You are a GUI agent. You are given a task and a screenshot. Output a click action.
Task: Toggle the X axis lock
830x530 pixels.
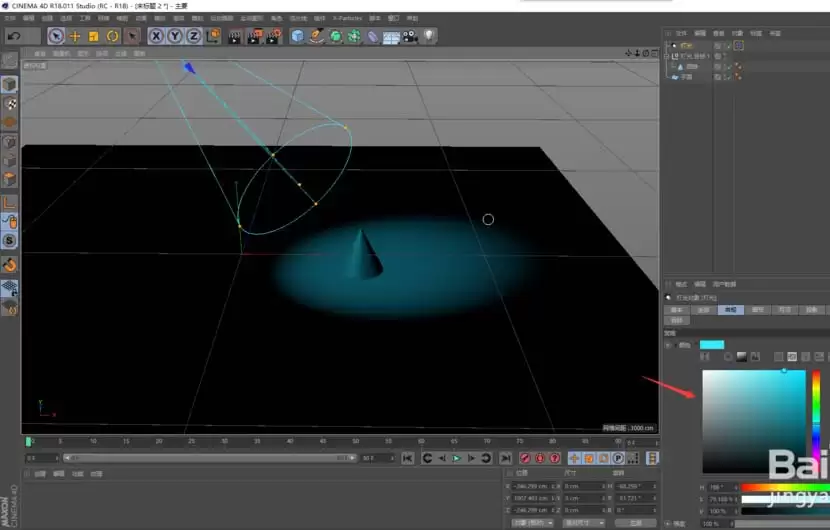point(156,36)
